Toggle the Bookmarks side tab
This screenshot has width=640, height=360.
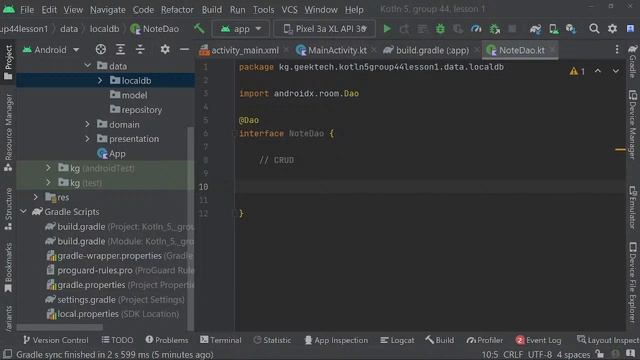8,268
